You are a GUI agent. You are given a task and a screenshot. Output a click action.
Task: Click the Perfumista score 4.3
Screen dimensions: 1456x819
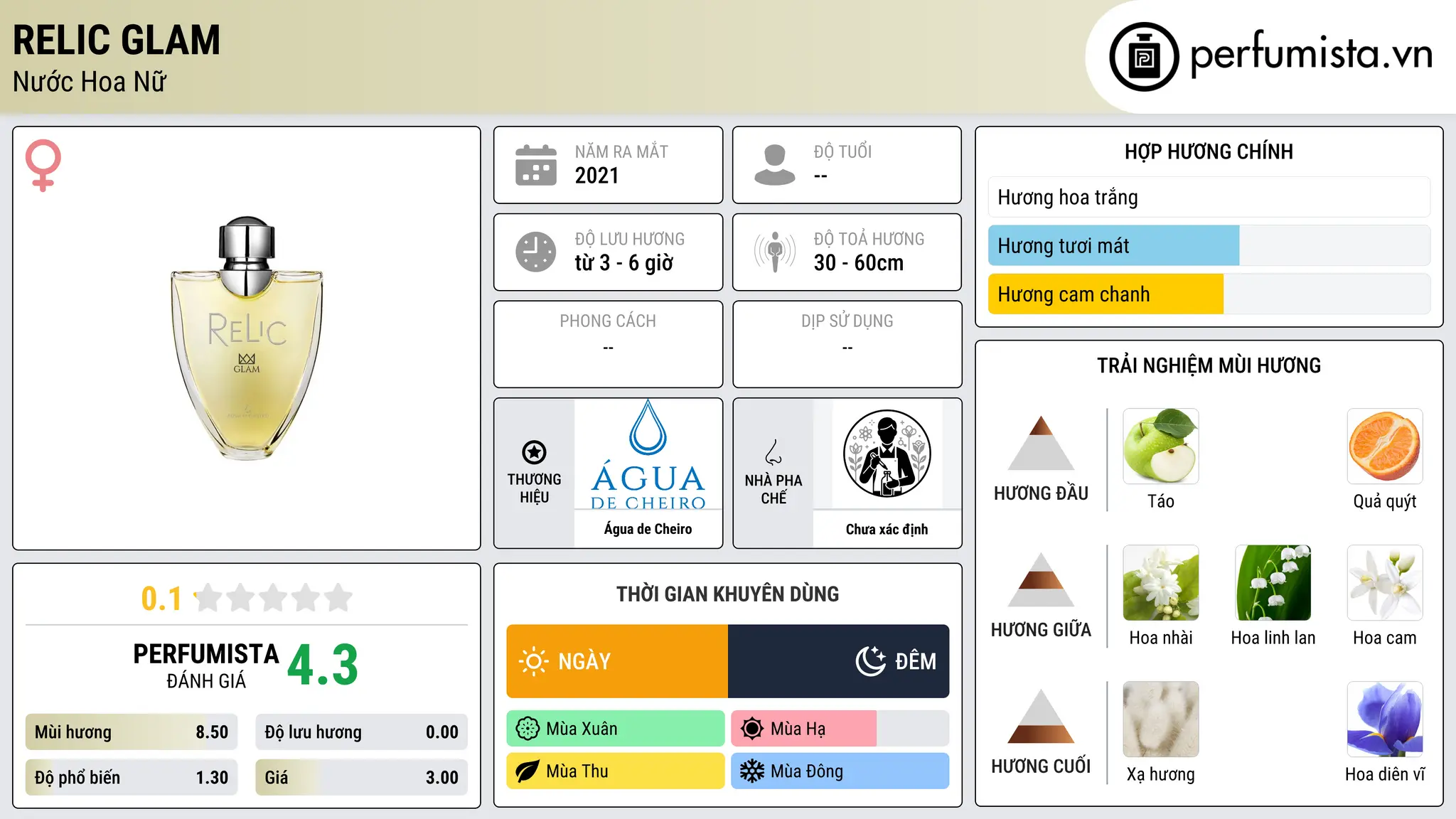click(323, 665)
